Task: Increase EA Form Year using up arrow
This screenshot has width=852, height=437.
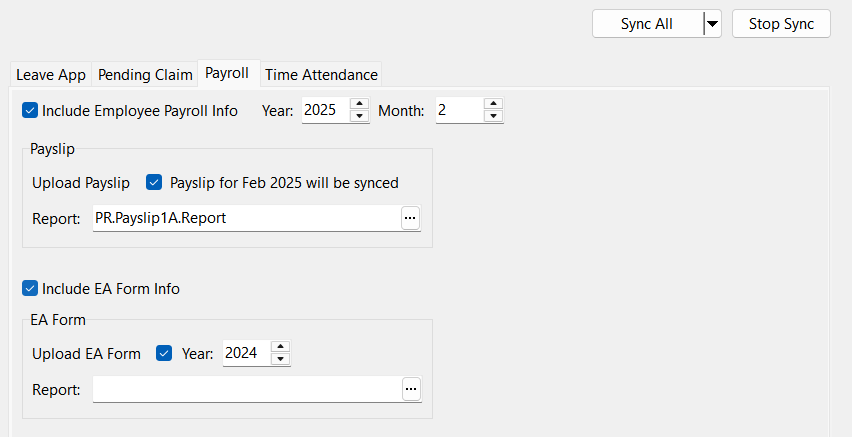Action: [281, 347]
